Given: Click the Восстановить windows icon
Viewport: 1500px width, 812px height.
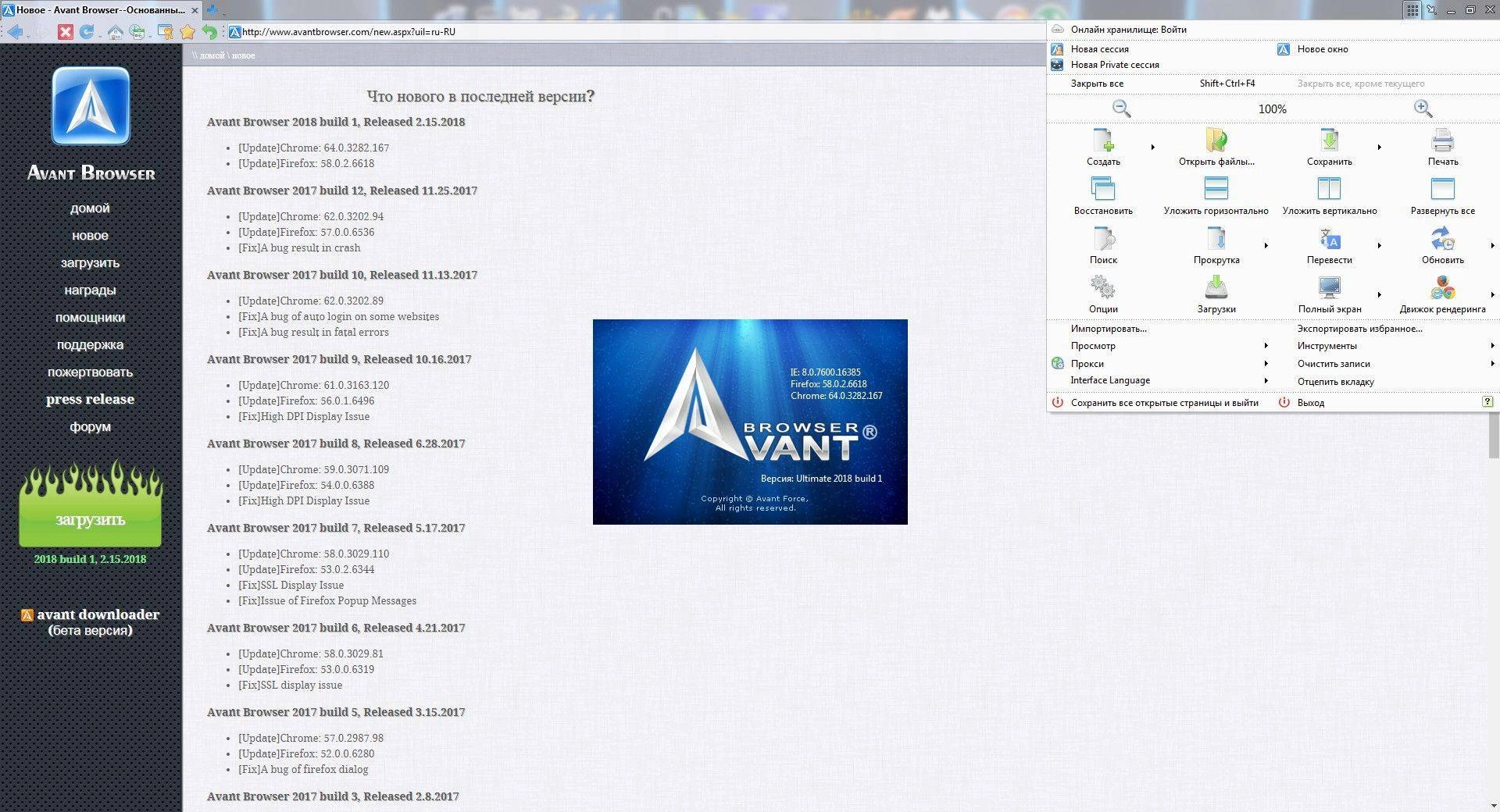Looking at the screenshot, I should click(x=1103, y=189).
